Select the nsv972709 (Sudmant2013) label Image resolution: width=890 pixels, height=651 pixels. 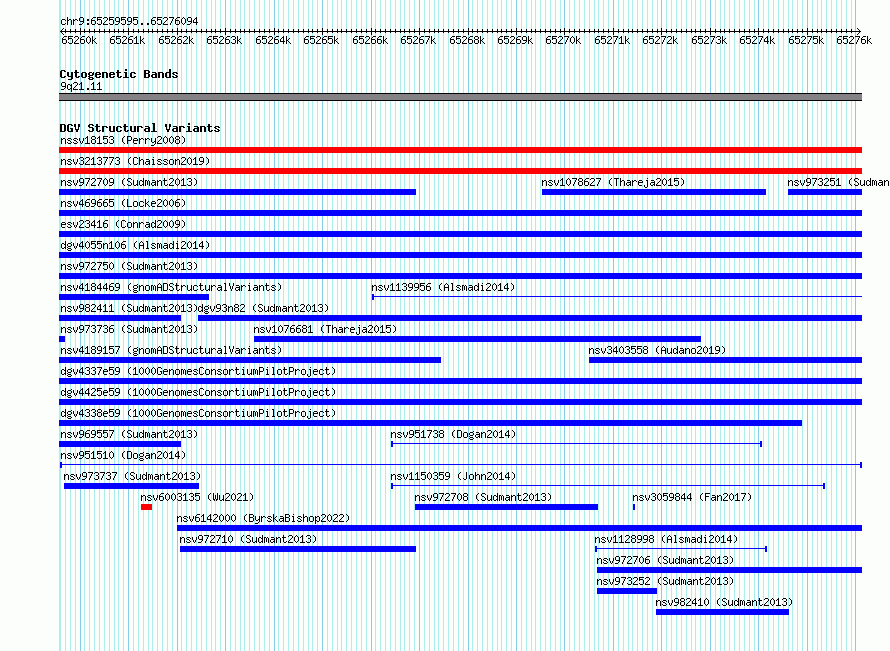click(129, 182)
